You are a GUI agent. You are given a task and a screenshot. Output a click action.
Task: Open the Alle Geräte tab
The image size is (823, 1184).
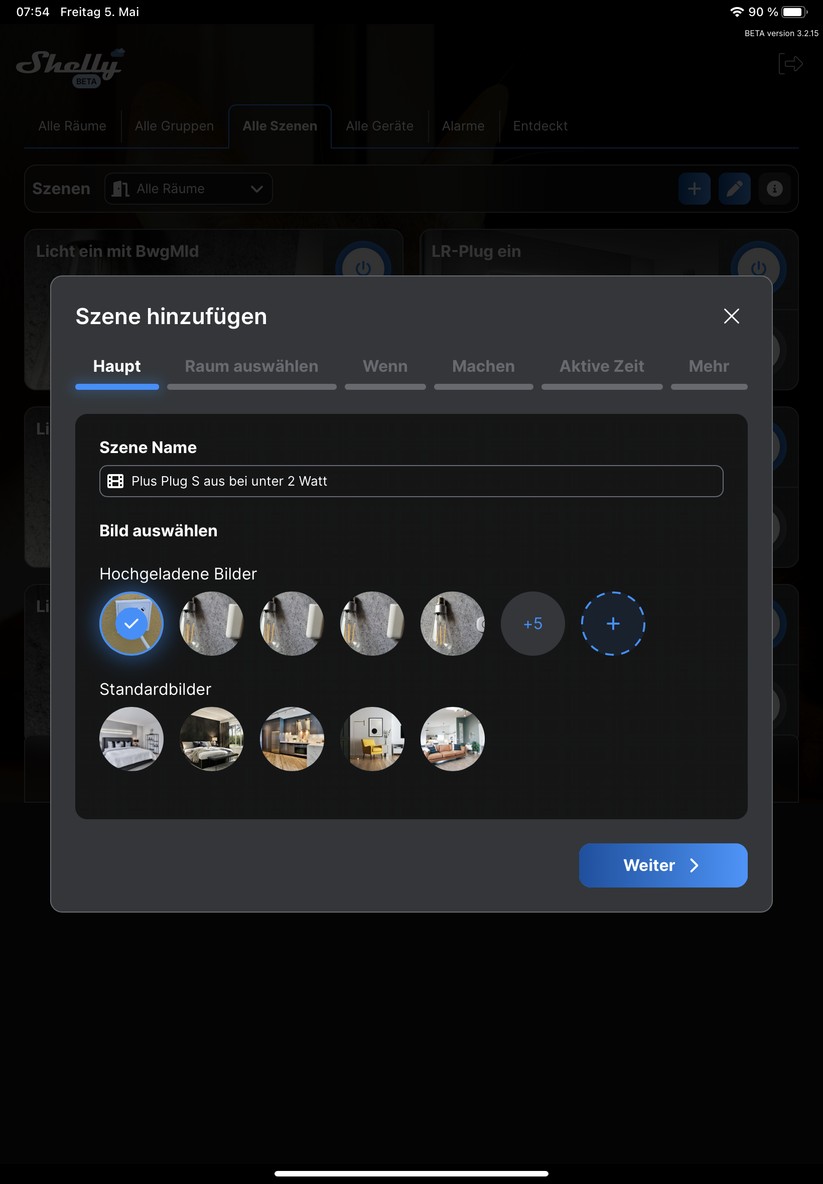(379, 126)
